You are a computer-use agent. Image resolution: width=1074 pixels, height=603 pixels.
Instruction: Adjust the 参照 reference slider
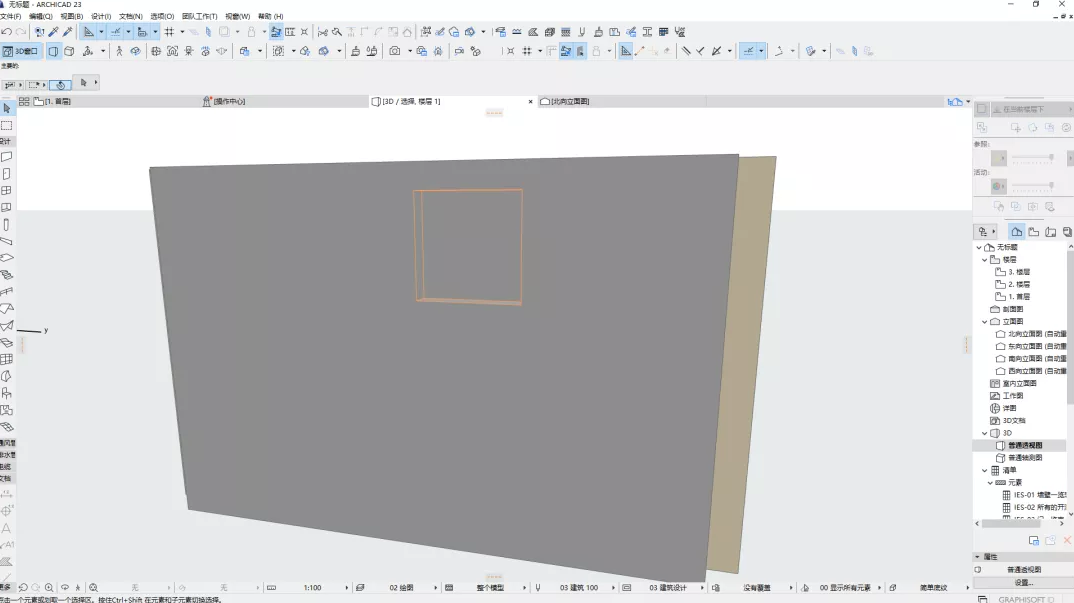[x=1033, y=158]
